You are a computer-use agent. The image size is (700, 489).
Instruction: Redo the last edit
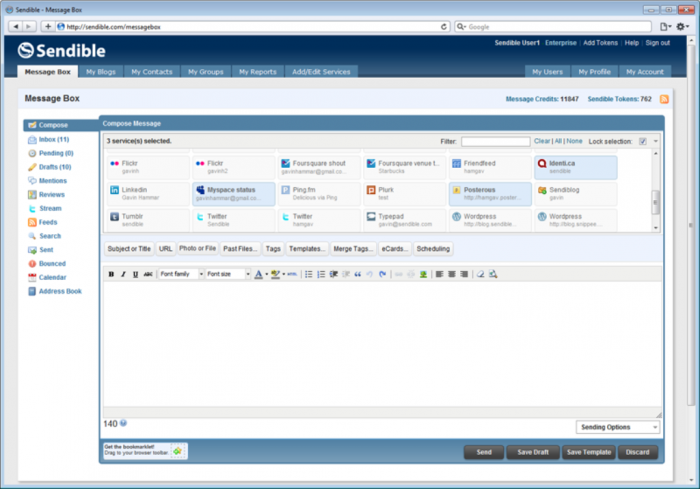pos(383,274)
